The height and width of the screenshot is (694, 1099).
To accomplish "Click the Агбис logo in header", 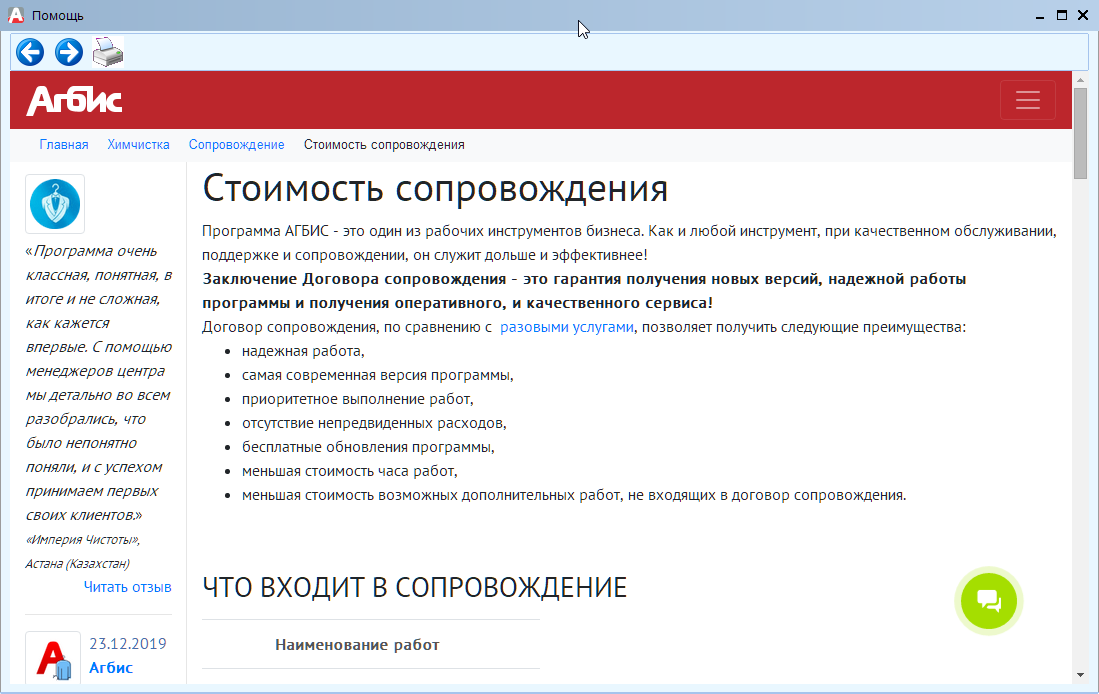I will tap(74, 100).
